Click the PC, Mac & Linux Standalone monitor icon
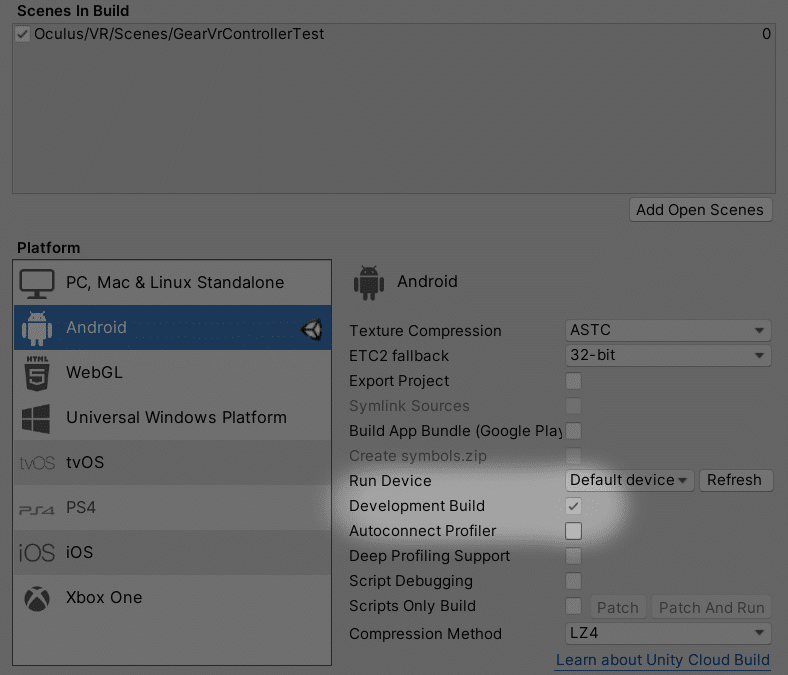This screenshot has height=675, width=788. click(37, 283)
